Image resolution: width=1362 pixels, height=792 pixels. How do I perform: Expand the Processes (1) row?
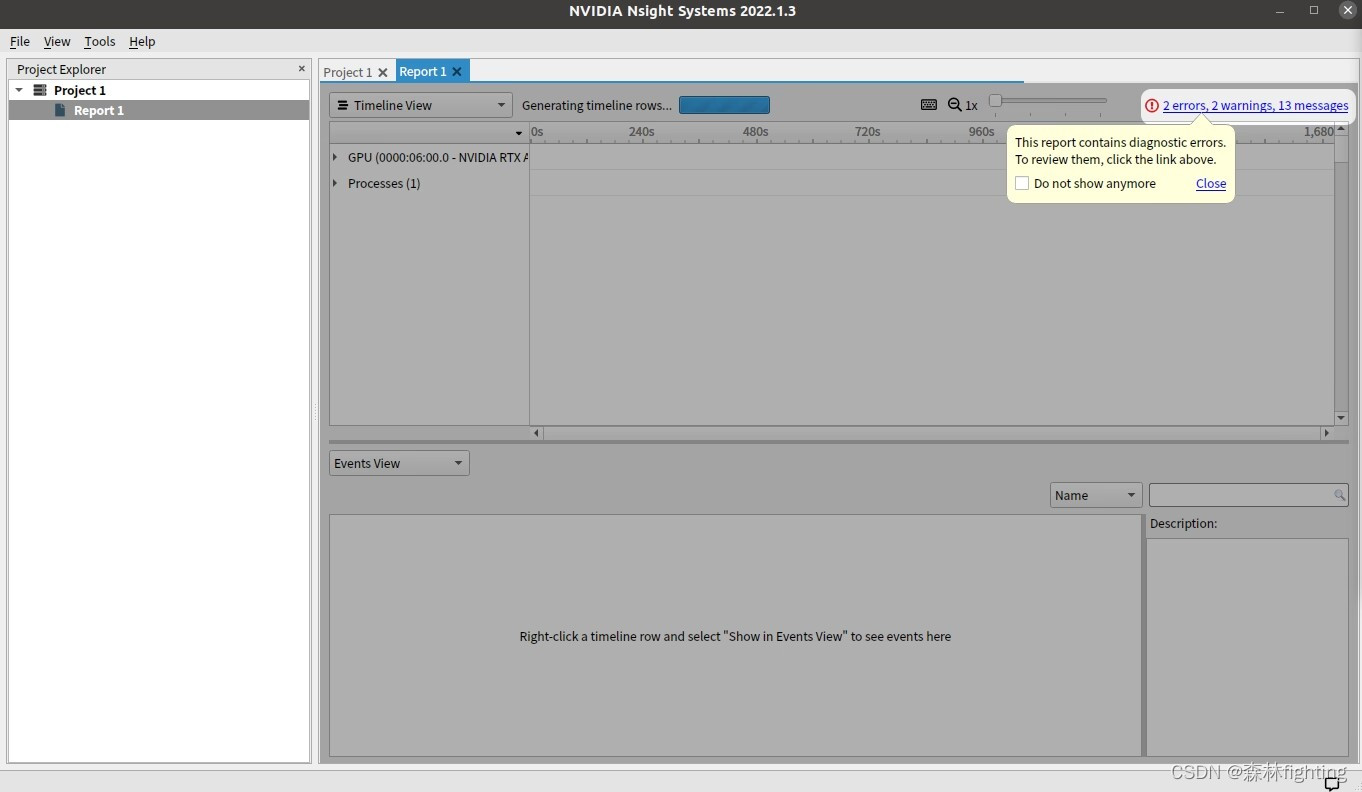click(334, 183)
